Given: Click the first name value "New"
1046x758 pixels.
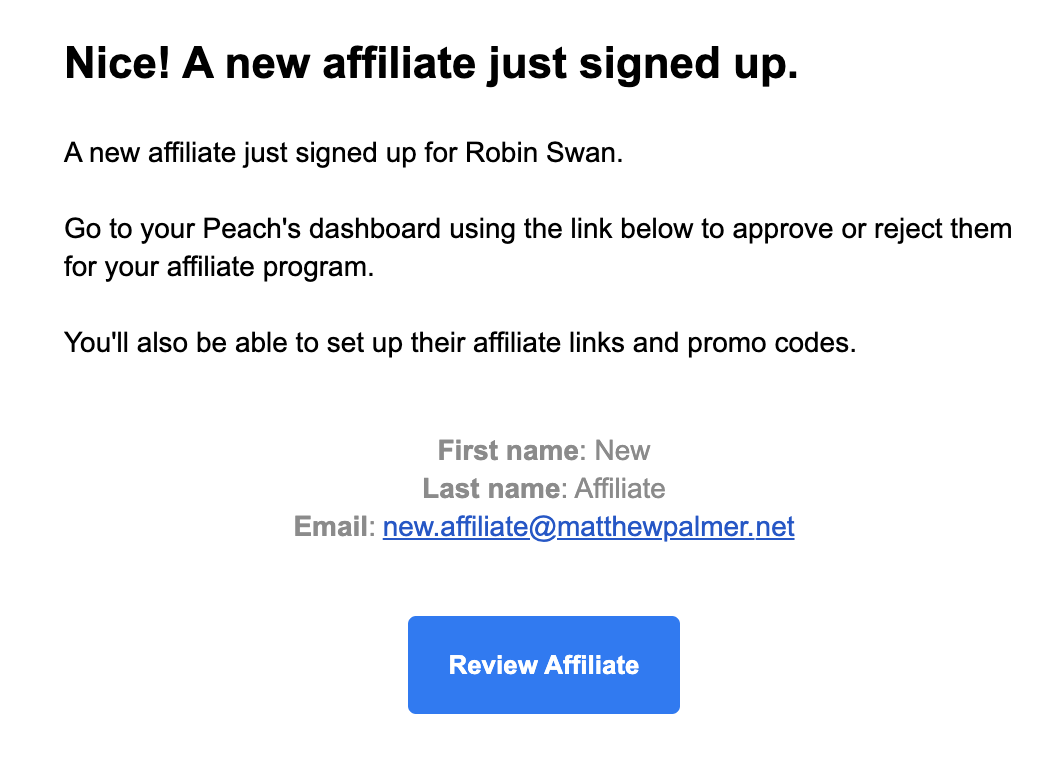Looking at the screenshot, I should [x=622, y=450].
